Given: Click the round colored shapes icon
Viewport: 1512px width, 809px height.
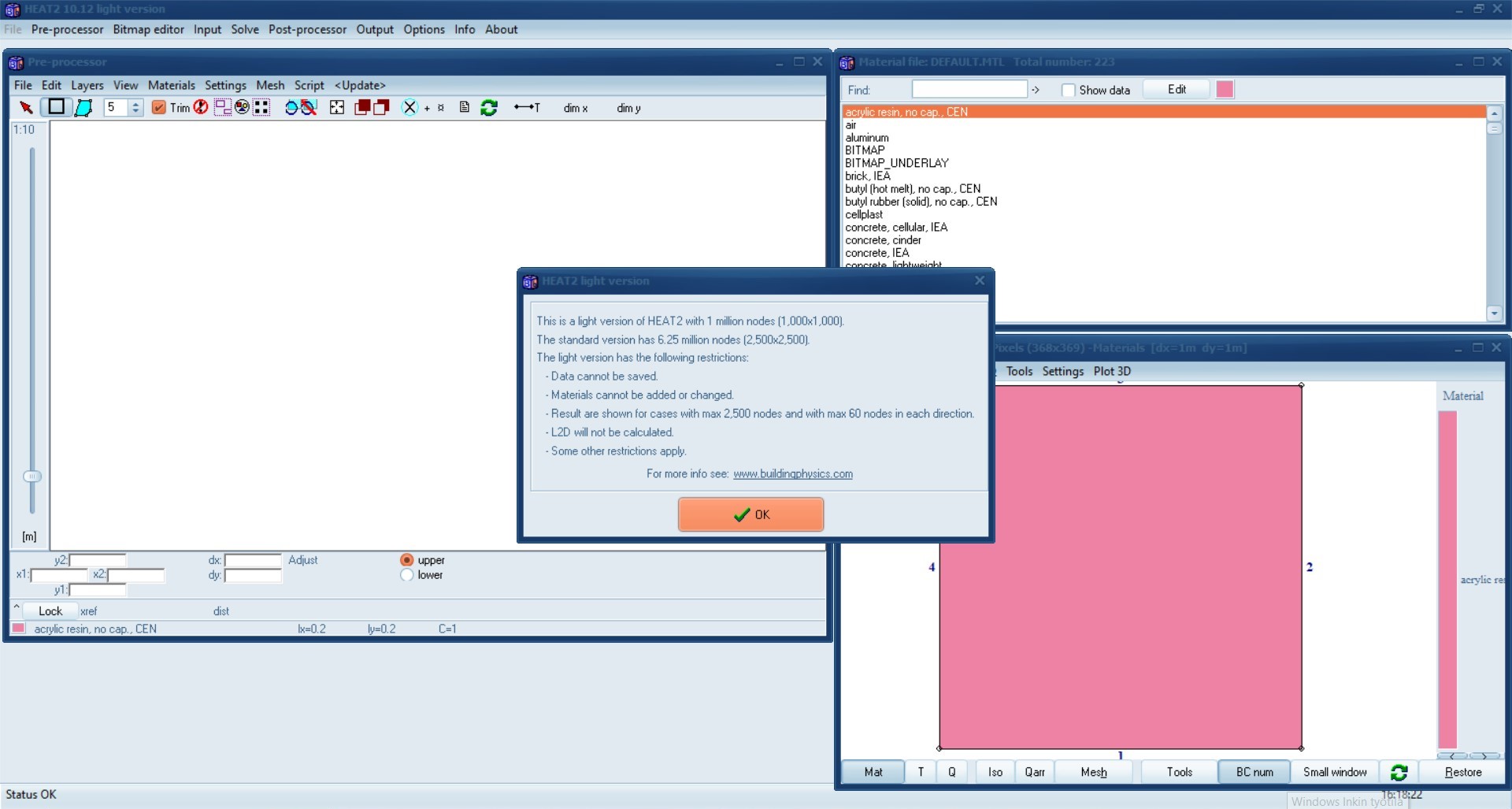Looking at the screenshot, I should (242, 107).
